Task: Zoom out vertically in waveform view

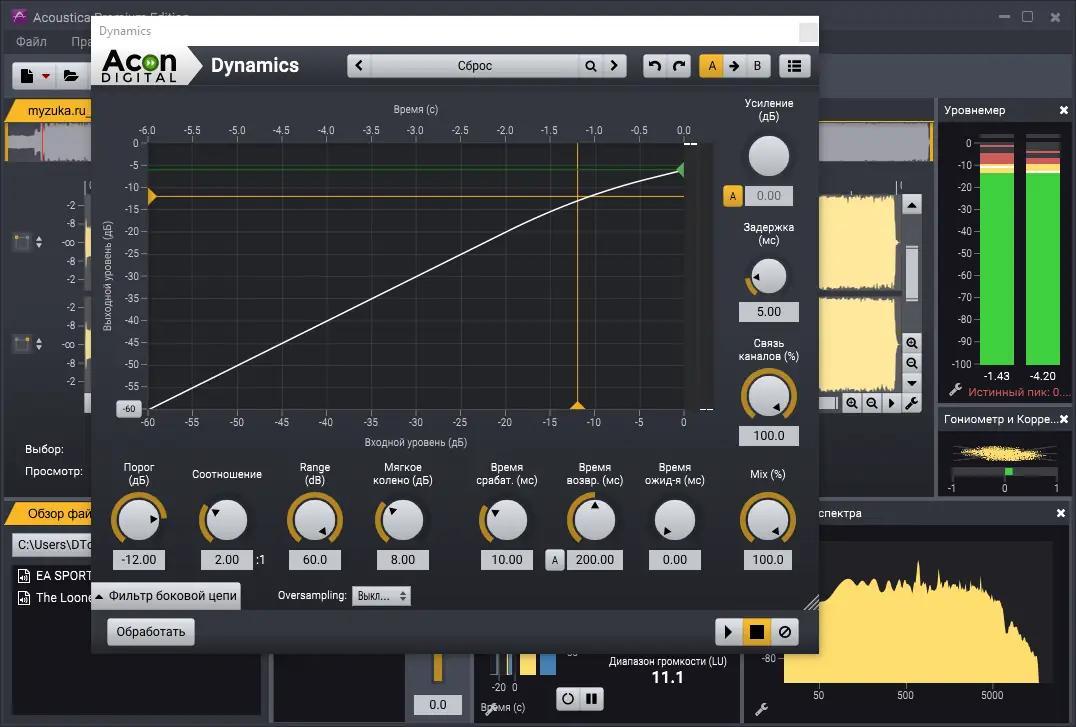Action: (x=912, y=363)
